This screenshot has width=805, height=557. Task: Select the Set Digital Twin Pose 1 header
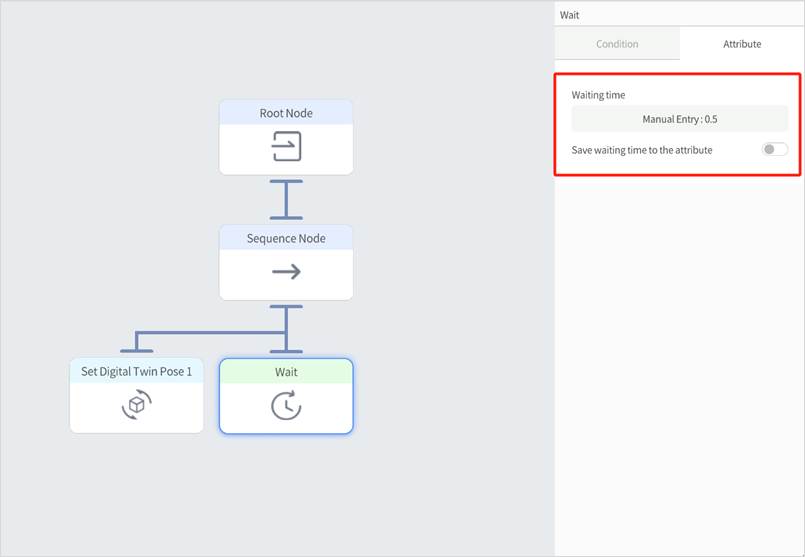pos(136,371)
